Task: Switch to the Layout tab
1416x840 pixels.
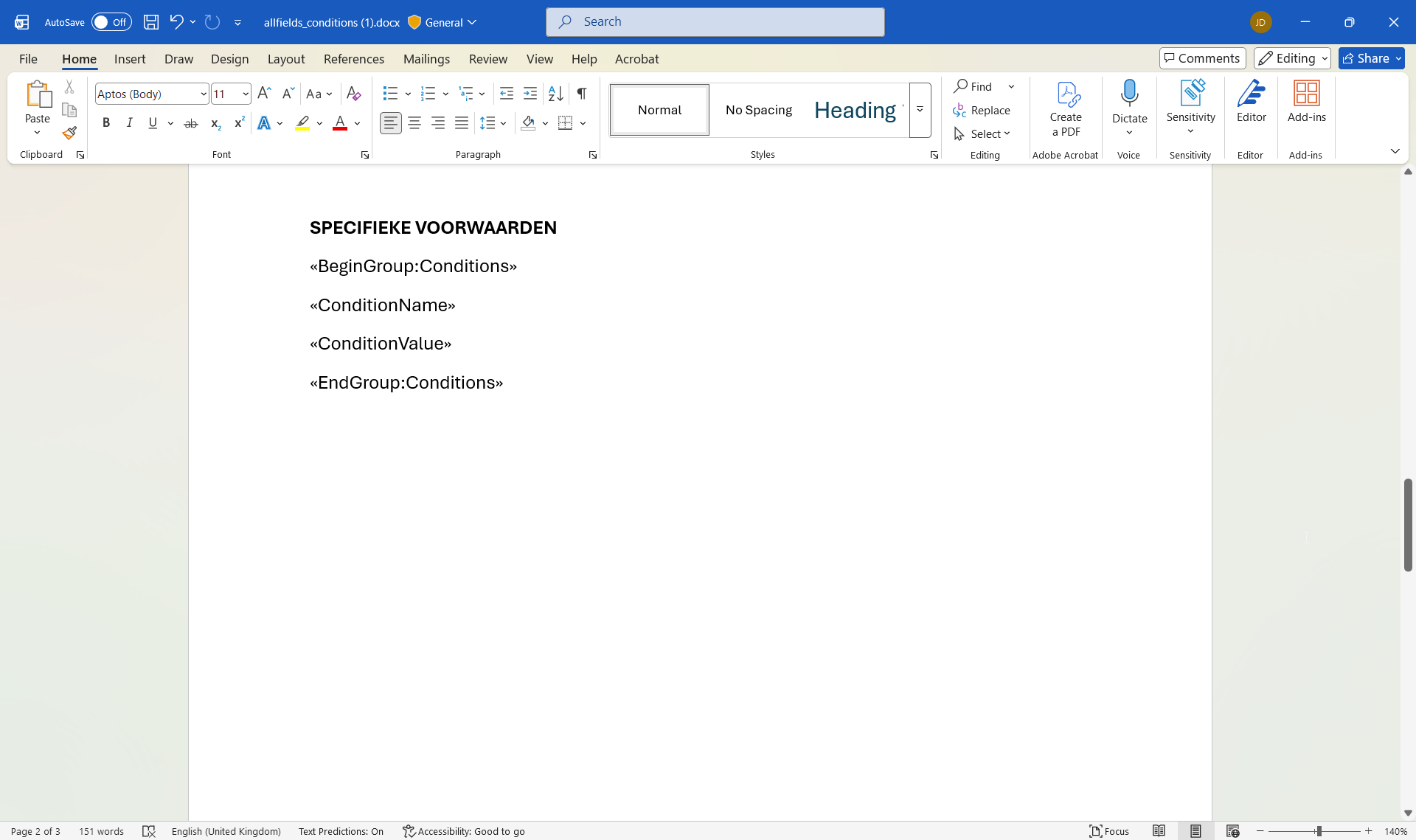Action: coord(286,59)
